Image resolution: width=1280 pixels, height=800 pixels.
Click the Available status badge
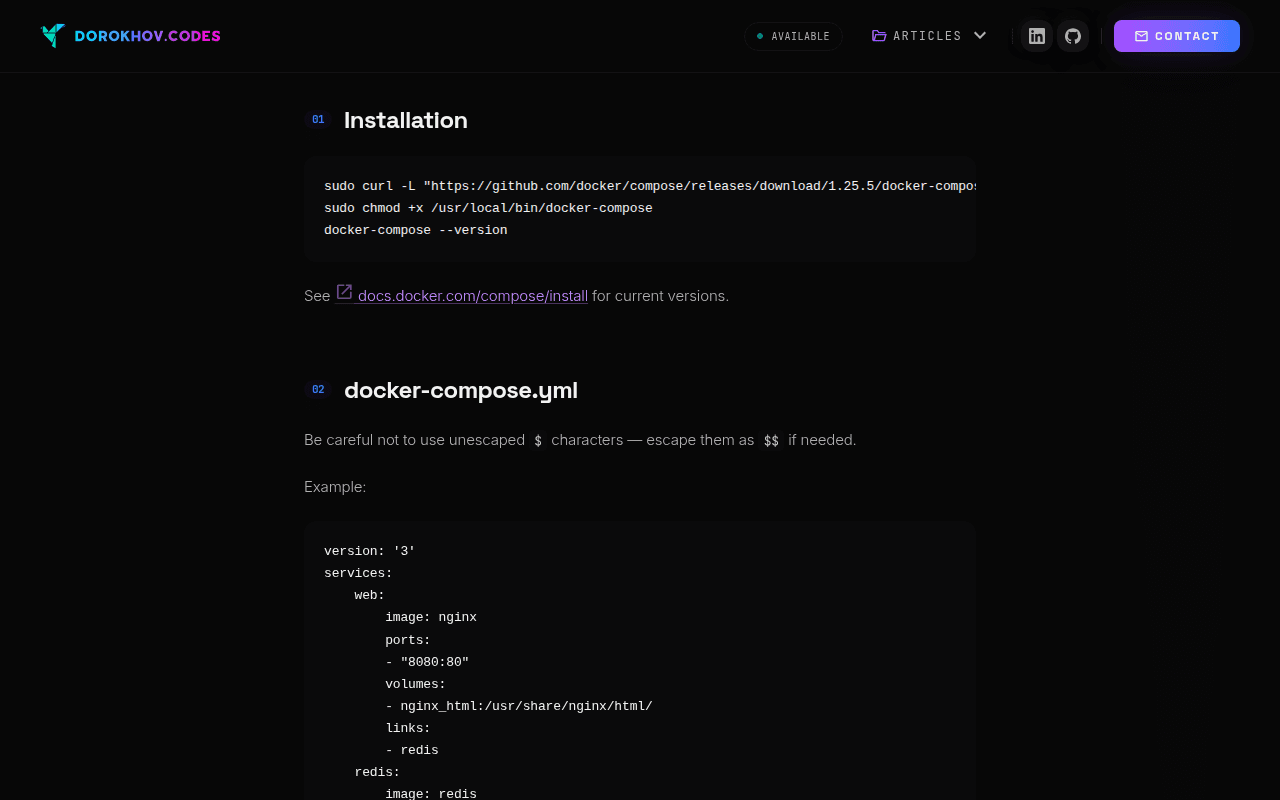[x=793, y=36]
